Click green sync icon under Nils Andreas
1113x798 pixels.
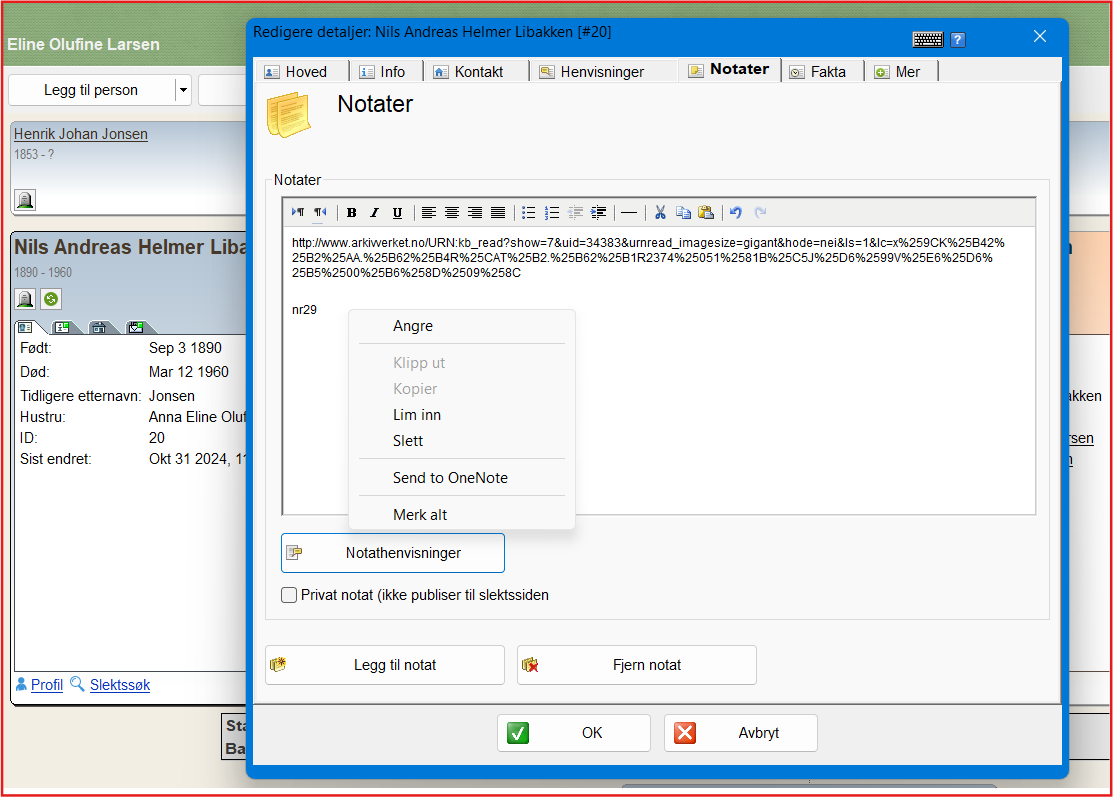[50, 299]
